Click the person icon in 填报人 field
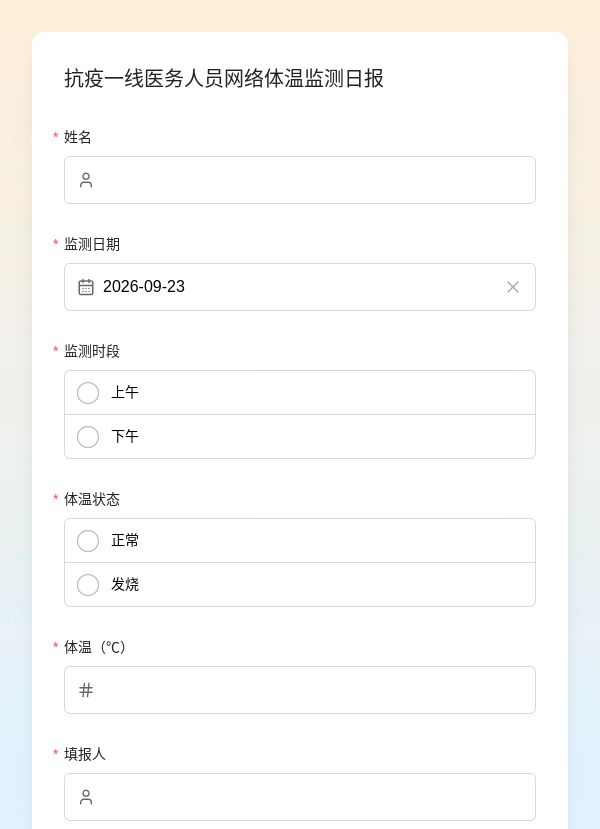The width and height of the screenshot is (600, 829). click(x=86, y=797)
